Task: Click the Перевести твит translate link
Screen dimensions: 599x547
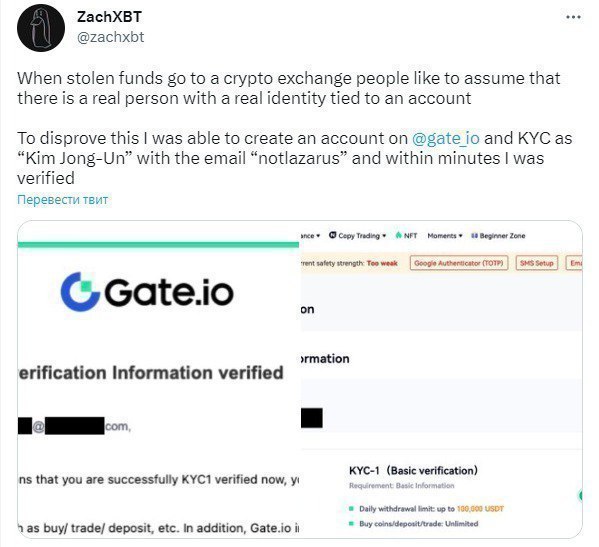Action: (63, 199)
